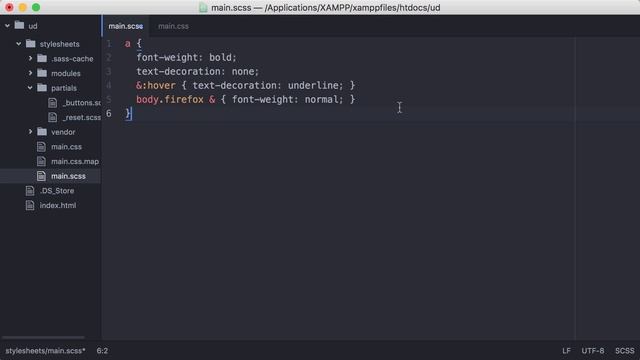
Task: Open main.css file in the tree
Action: tap(67, 147)
